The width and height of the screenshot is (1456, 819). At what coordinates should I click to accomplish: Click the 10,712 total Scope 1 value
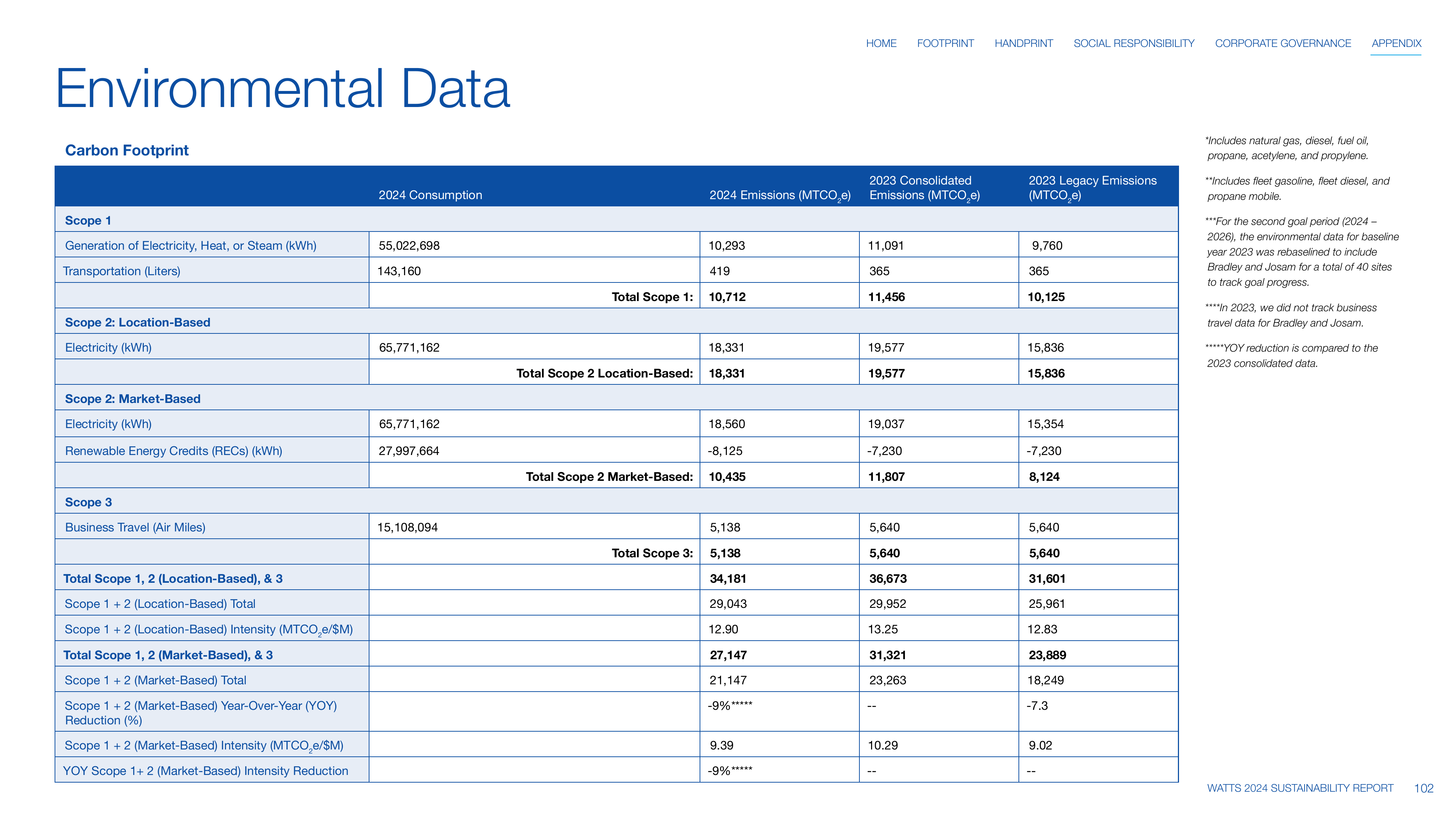727,297
